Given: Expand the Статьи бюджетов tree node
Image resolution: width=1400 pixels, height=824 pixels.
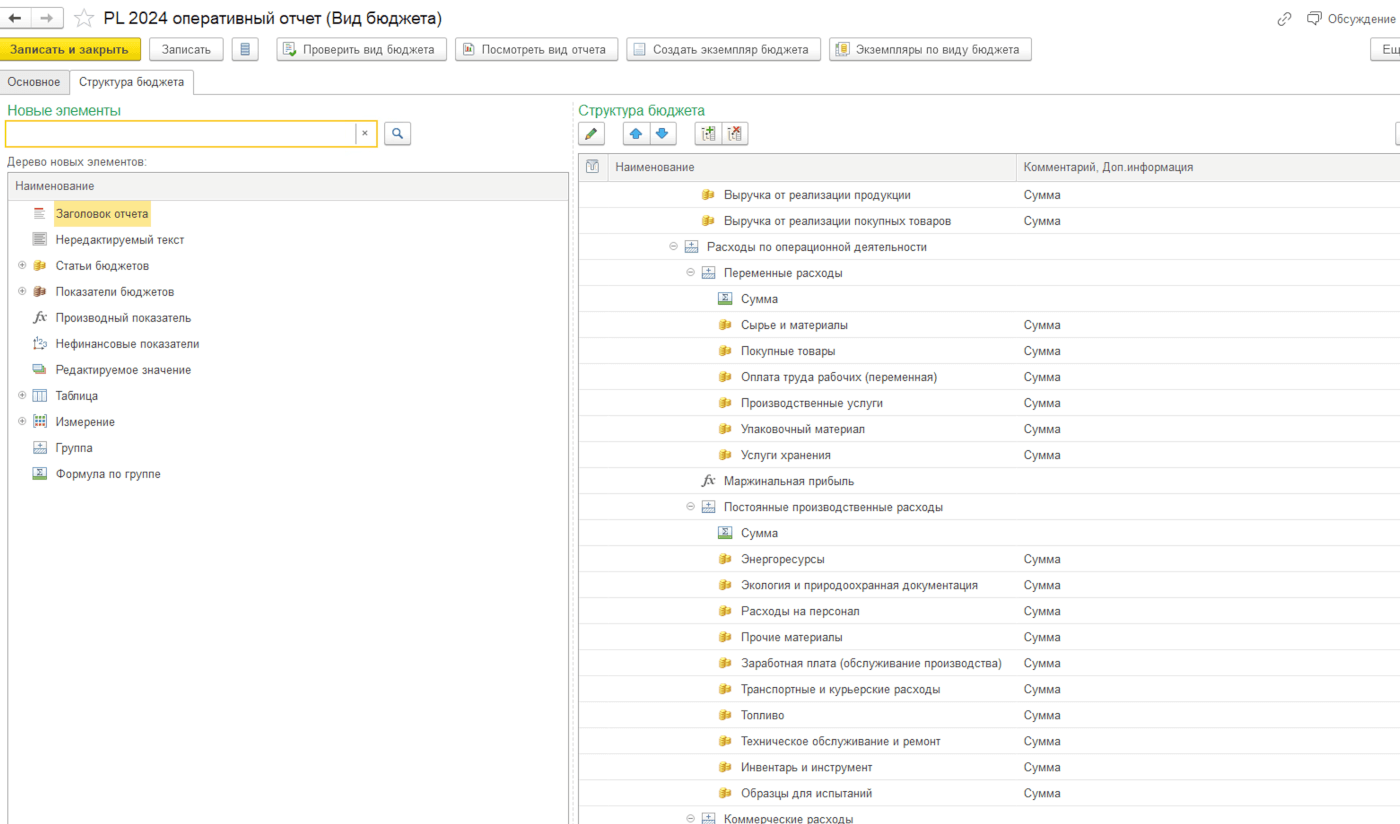Looking at the screenshot, I should coord(22,266).
